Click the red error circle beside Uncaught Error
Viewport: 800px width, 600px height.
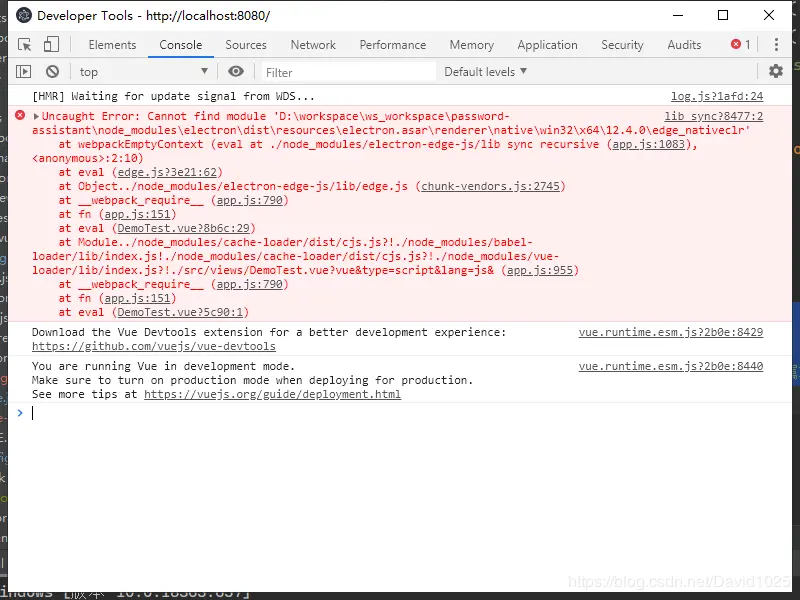coord(20,115)
